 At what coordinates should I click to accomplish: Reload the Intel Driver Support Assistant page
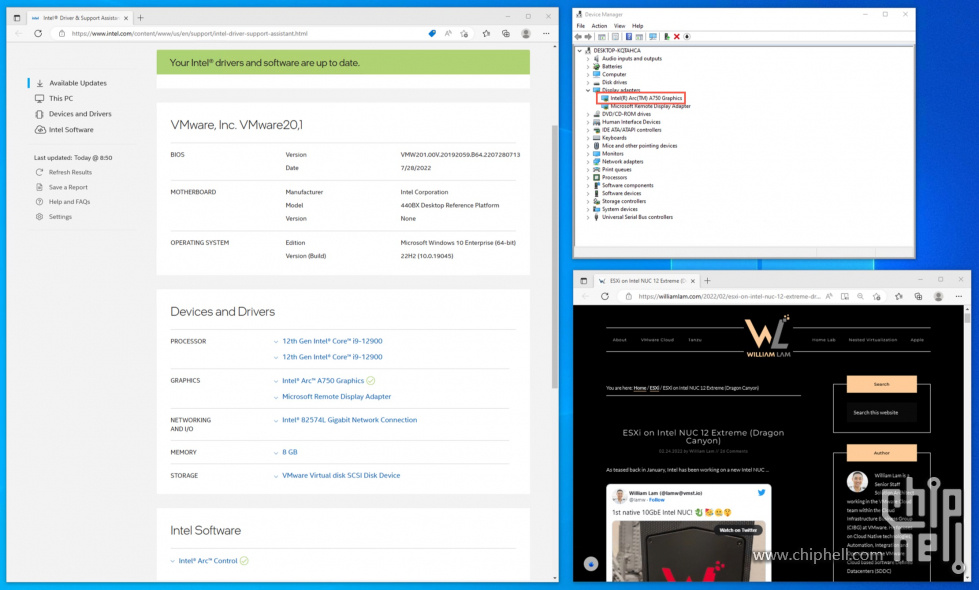[x=38, y=34]
